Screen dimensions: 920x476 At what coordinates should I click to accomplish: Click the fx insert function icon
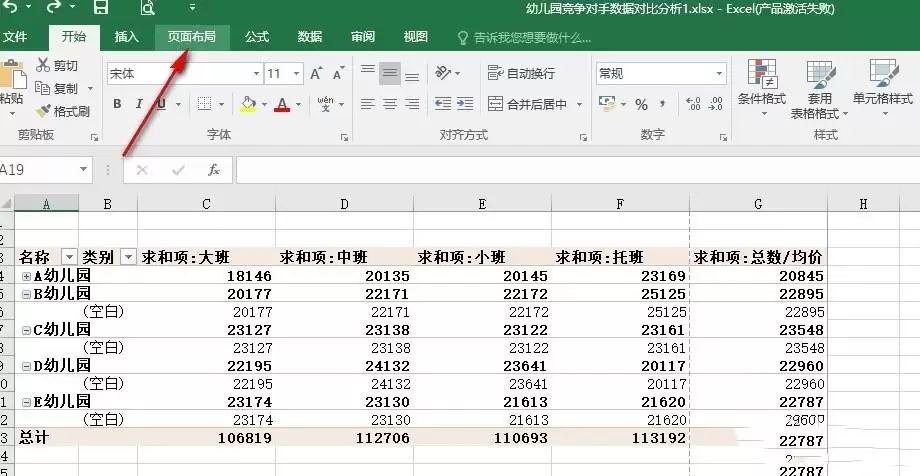click(x=214, y=170)
